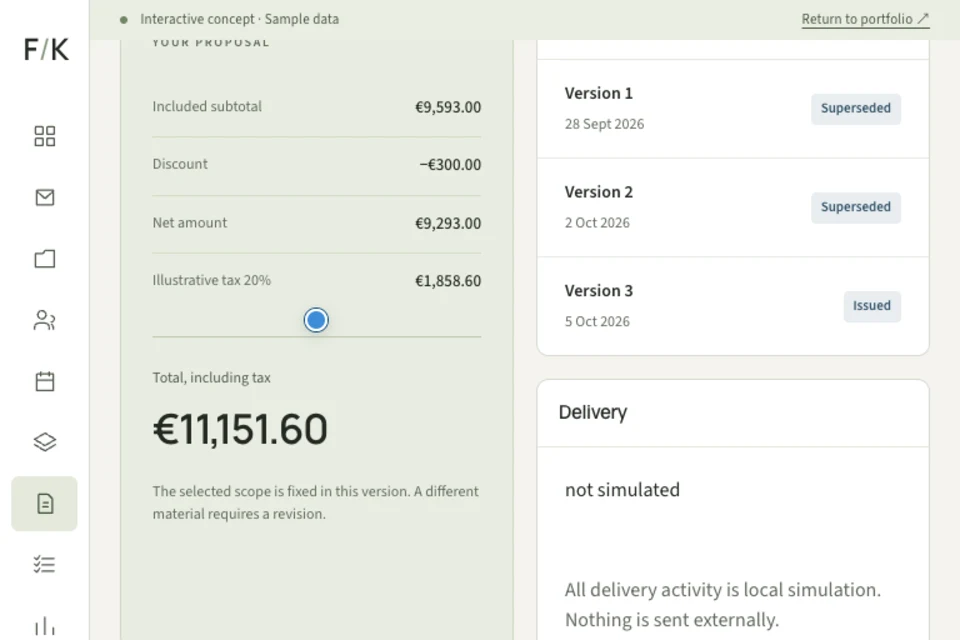Viewport: 960px width, 640px height.
Task: Open the people contacts icon
Action: (x=45, y=320)
